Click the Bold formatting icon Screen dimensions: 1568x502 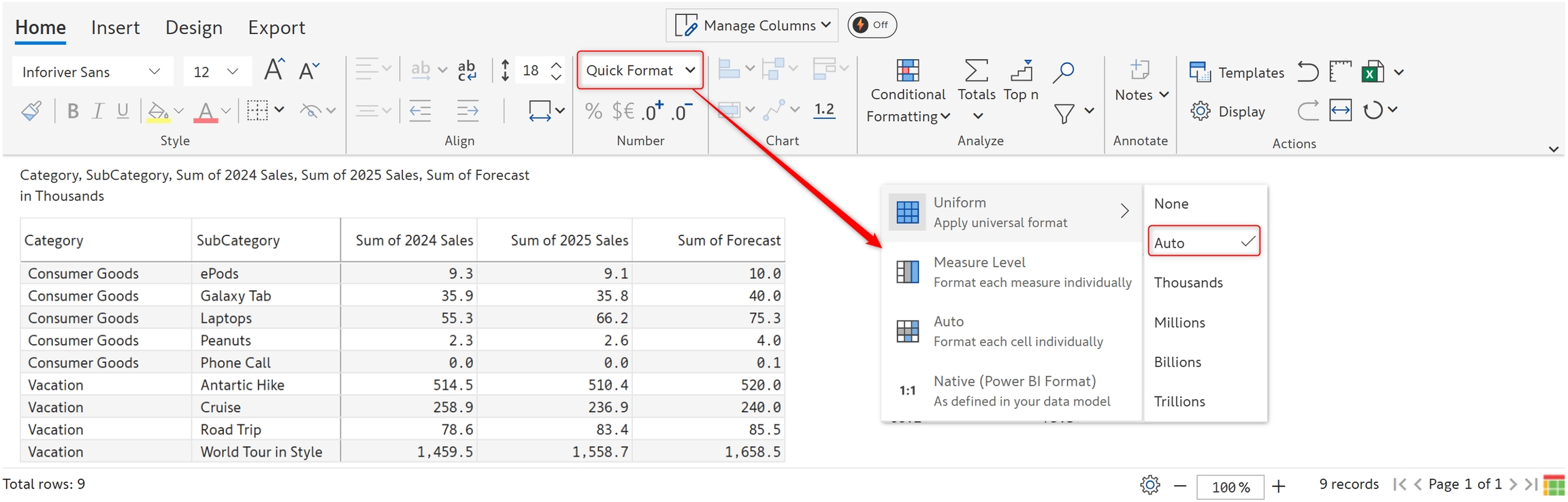[x=73, y=111]
